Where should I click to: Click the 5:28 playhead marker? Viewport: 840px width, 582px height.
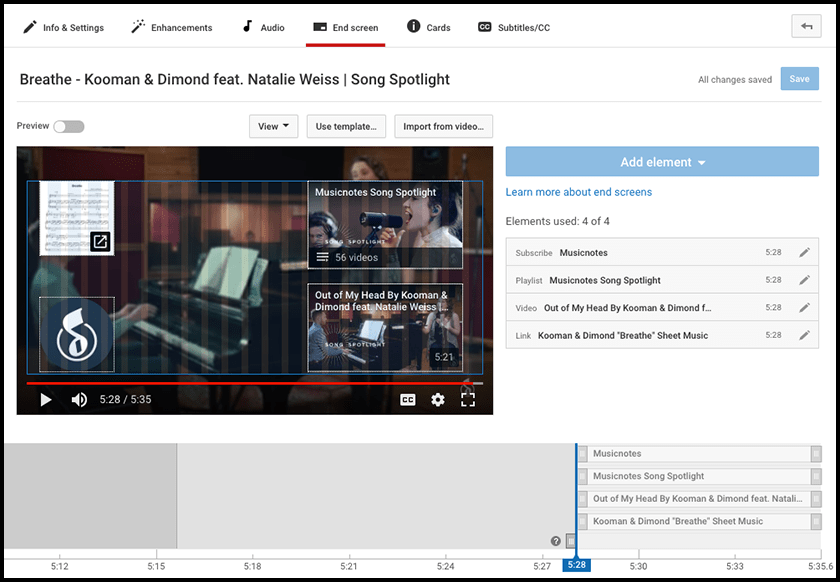[576, 565]
